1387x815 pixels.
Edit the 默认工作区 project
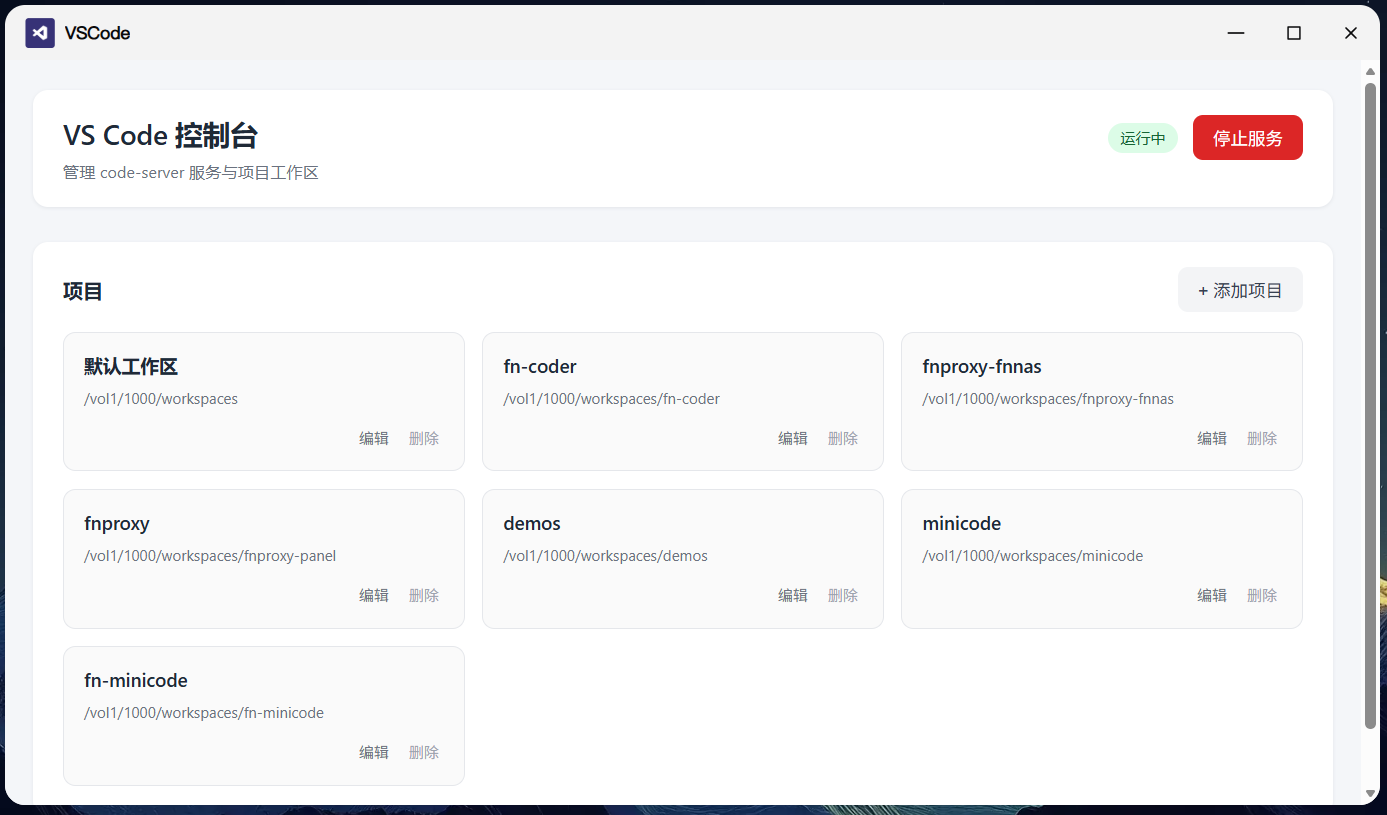click(374, 438)
